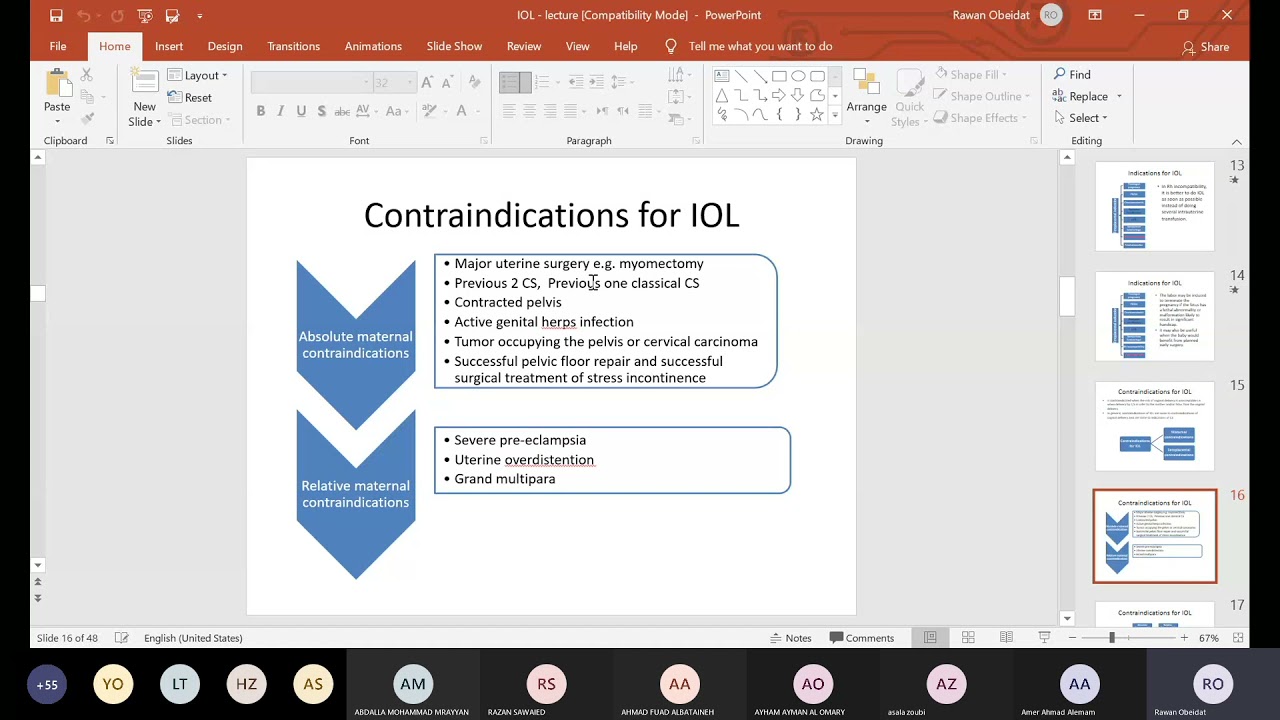Switch to the Animations tab
The image size is (1280, 720).
click(373, 46)
